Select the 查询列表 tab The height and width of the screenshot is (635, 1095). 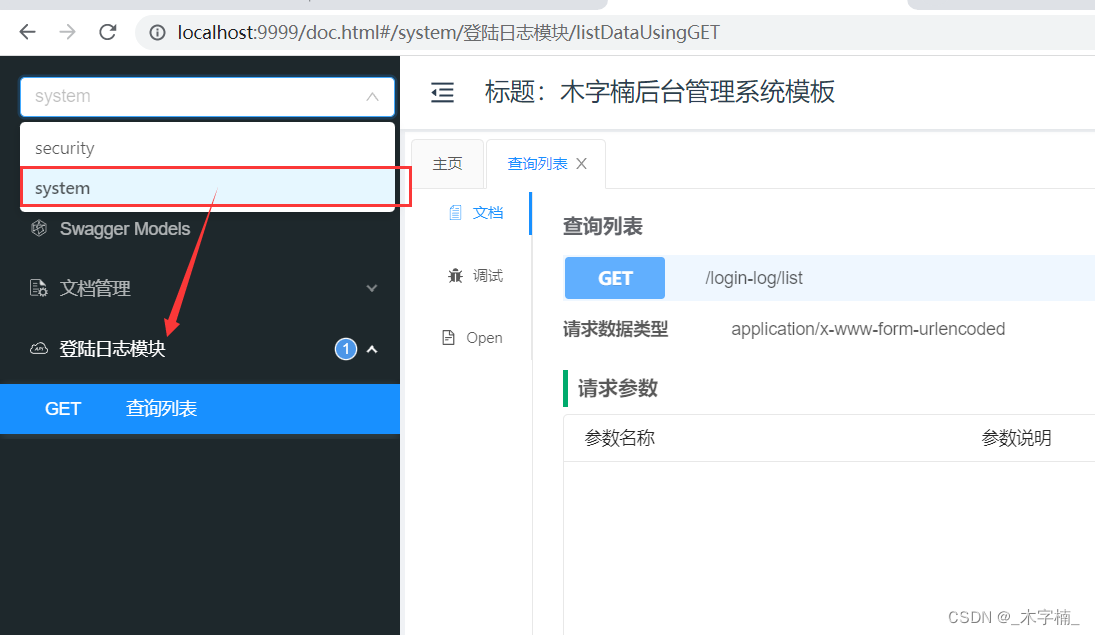[536, 163]
